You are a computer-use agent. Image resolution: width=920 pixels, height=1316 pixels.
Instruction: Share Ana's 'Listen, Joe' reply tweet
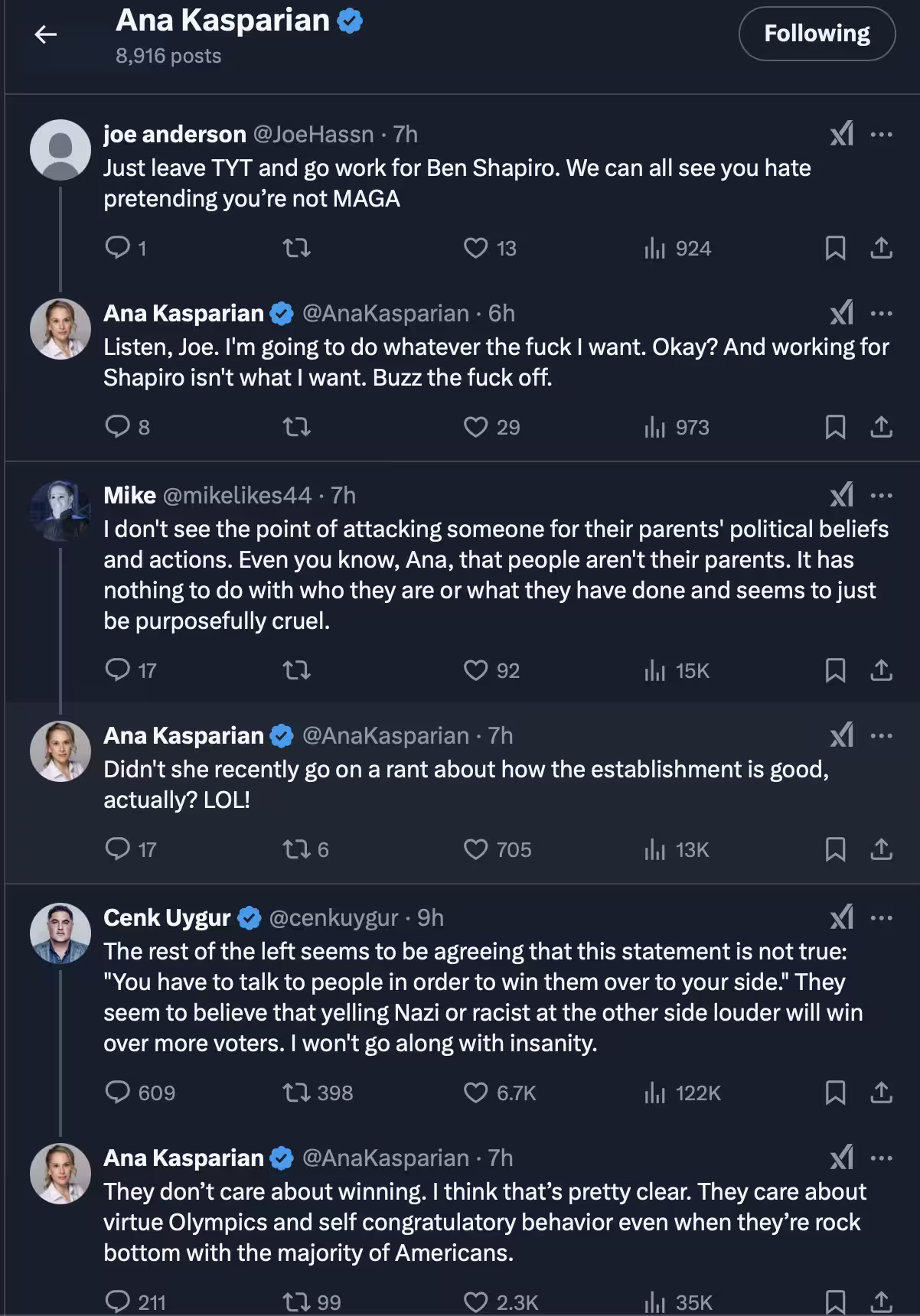coord(882,427)
